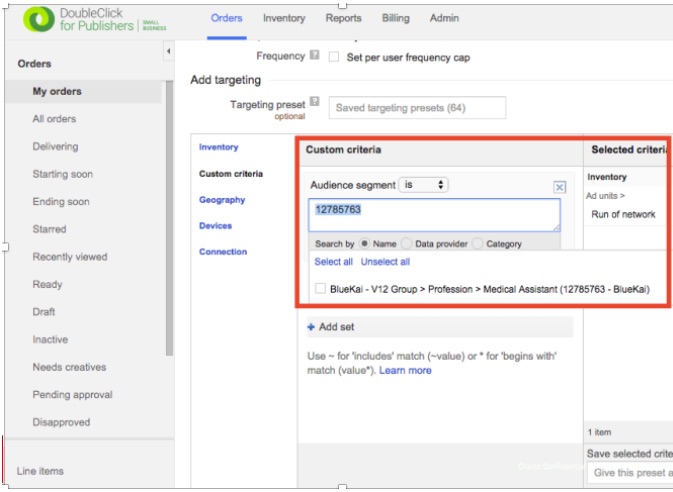Viewport: 673px width, 492px height.
Task: Click the sidebar vertical scrollbar
Action: [x=170, y=218]
